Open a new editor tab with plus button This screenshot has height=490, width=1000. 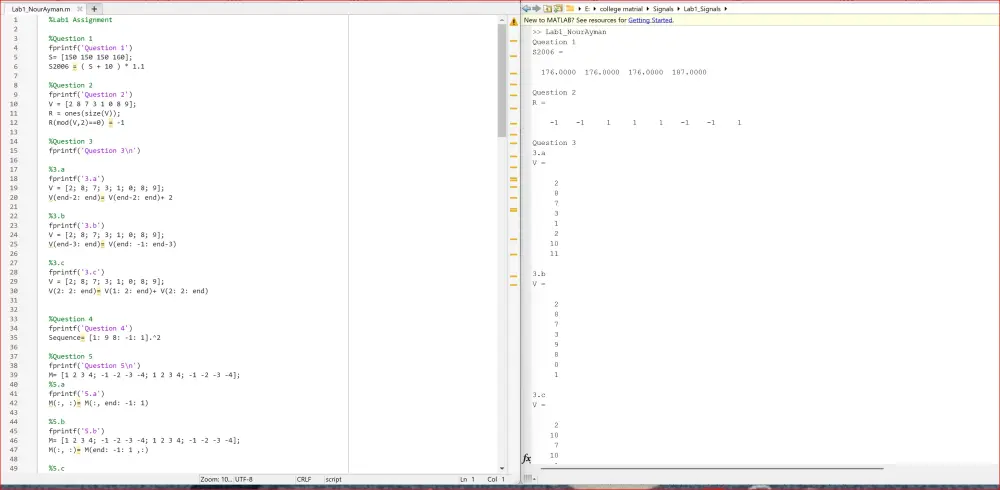point(94,9)
